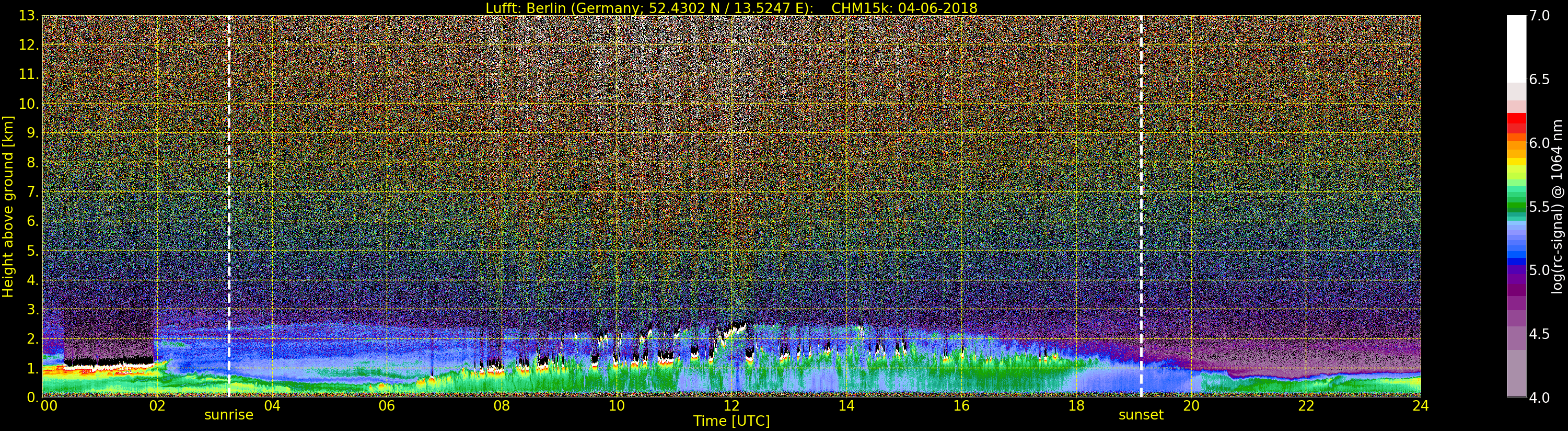Click the colorbar tick label '6.0'

point(1539,143)
